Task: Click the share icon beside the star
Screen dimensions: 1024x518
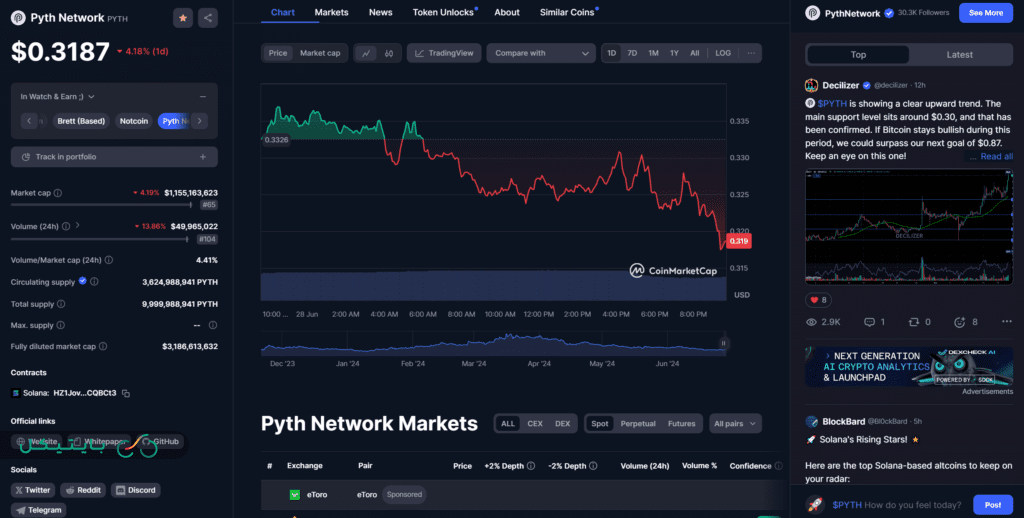Action: click(x=208, y=18)
